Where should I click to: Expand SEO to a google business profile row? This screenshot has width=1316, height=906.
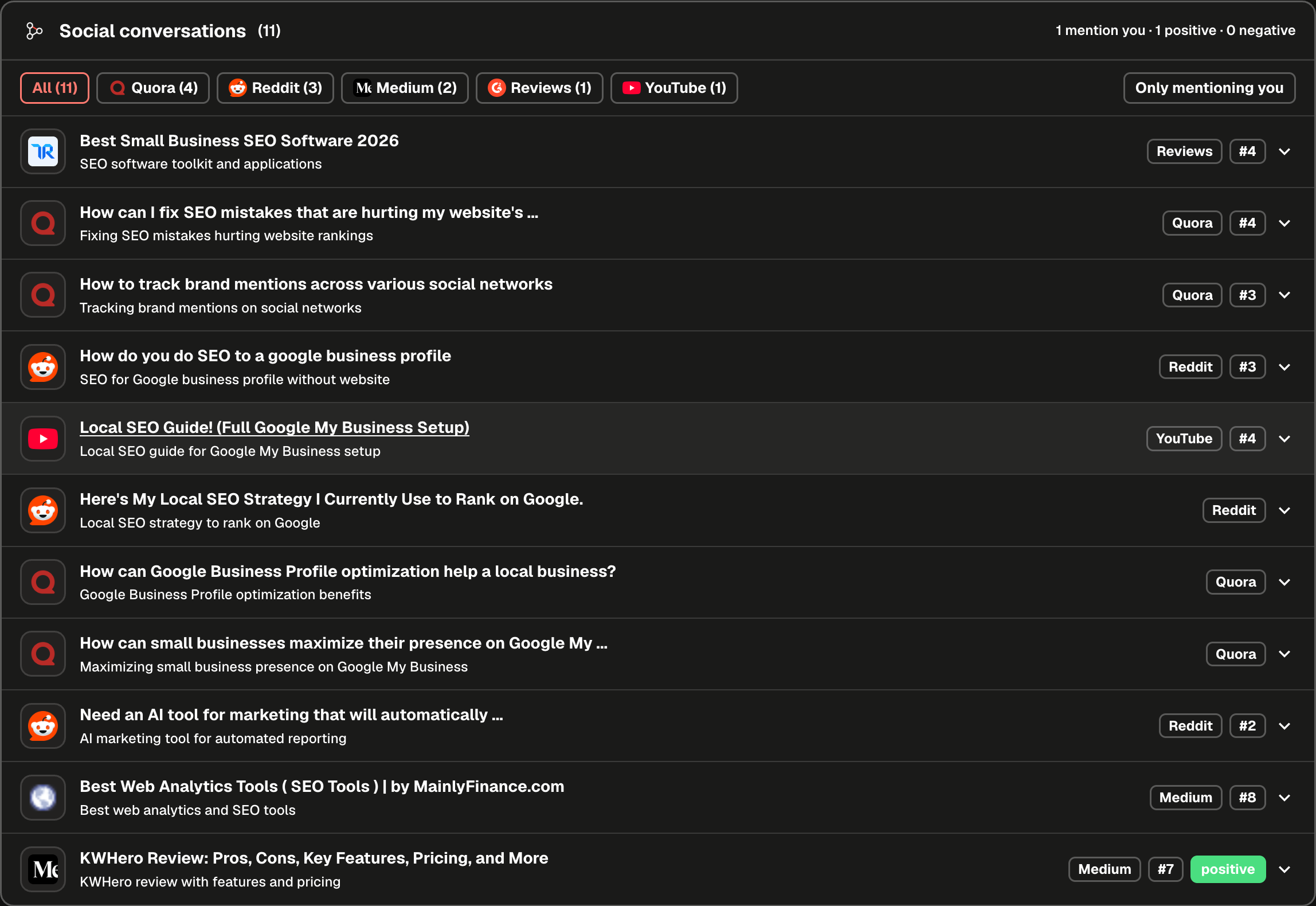pyautogui.click(x=1284, y=367)
